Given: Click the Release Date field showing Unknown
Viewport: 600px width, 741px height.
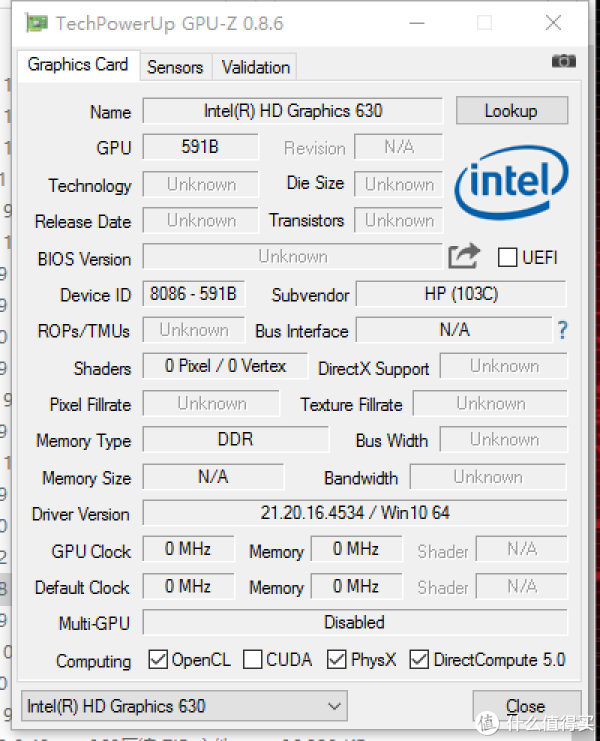Looking at the screenshot, I should (201, 220).
